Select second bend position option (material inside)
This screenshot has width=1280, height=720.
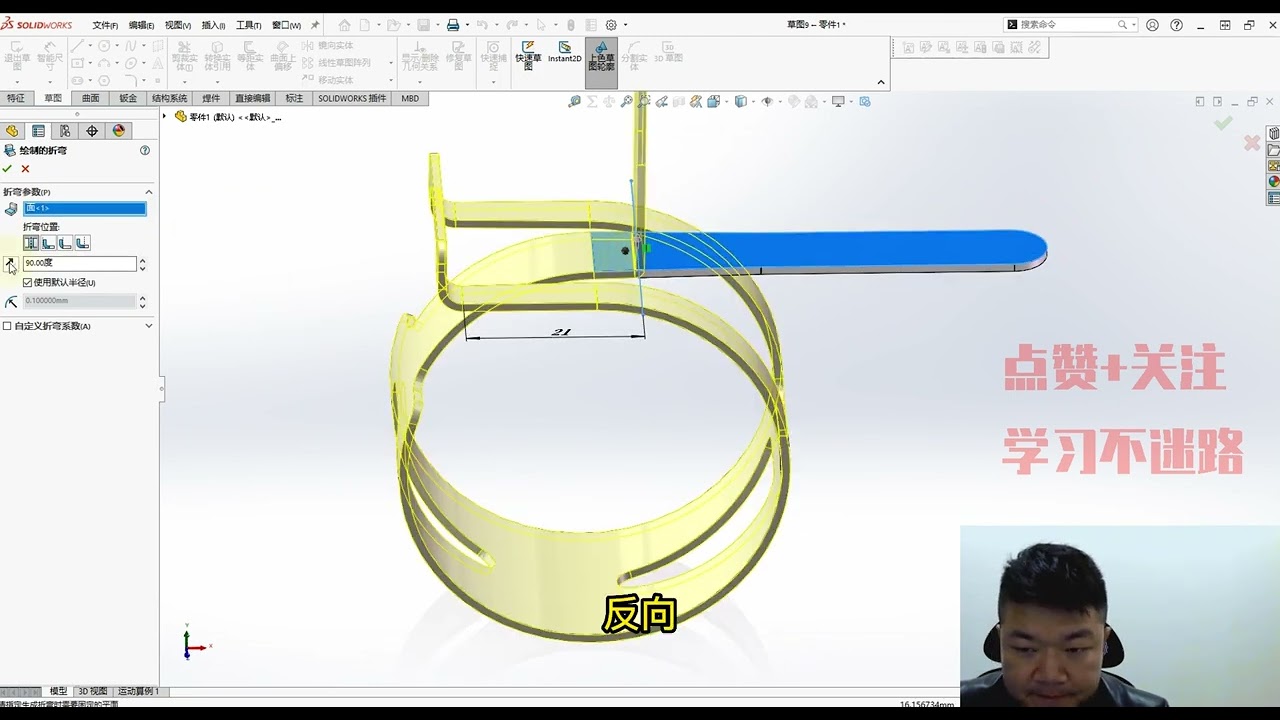point(48,243)
